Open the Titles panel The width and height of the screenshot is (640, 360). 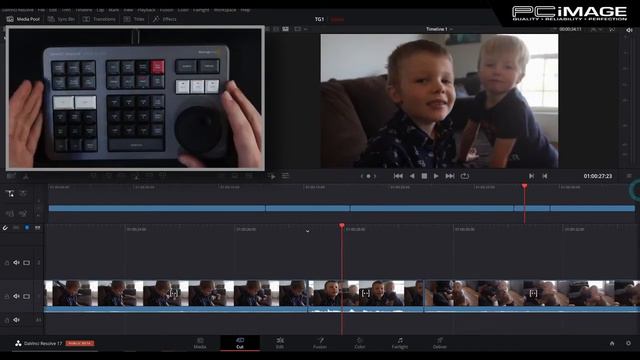coord(134,19)
